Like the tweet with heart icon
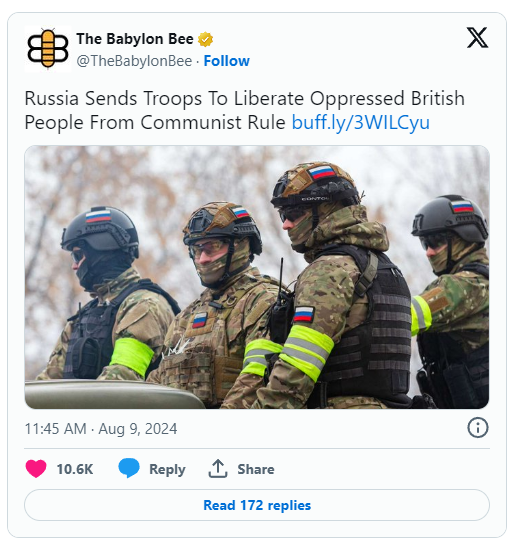The height and width of the screenshot is (547, 518). [36, 469]
